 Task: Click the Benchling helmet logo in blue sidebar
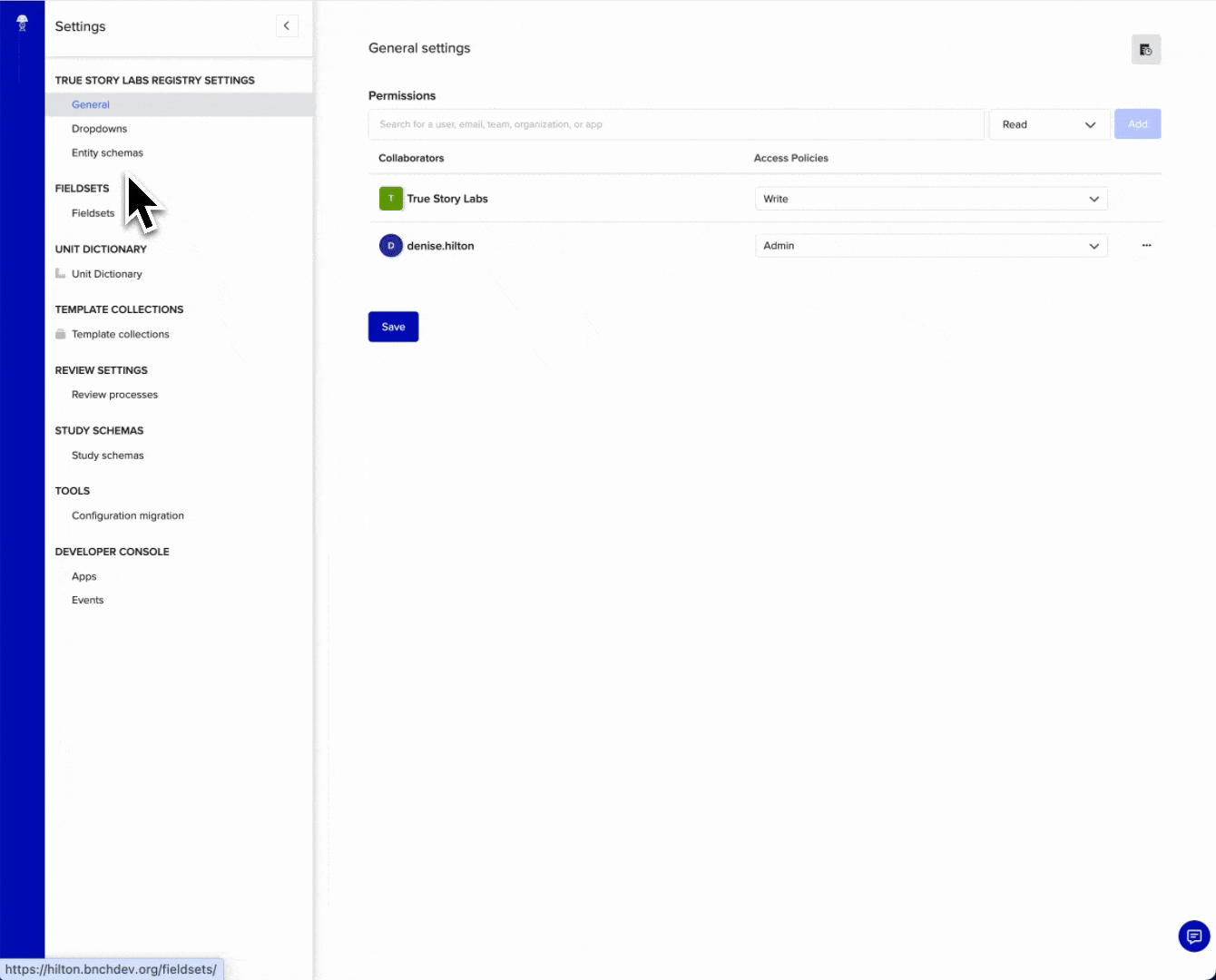pyautogui.click(x=22, y=22)
